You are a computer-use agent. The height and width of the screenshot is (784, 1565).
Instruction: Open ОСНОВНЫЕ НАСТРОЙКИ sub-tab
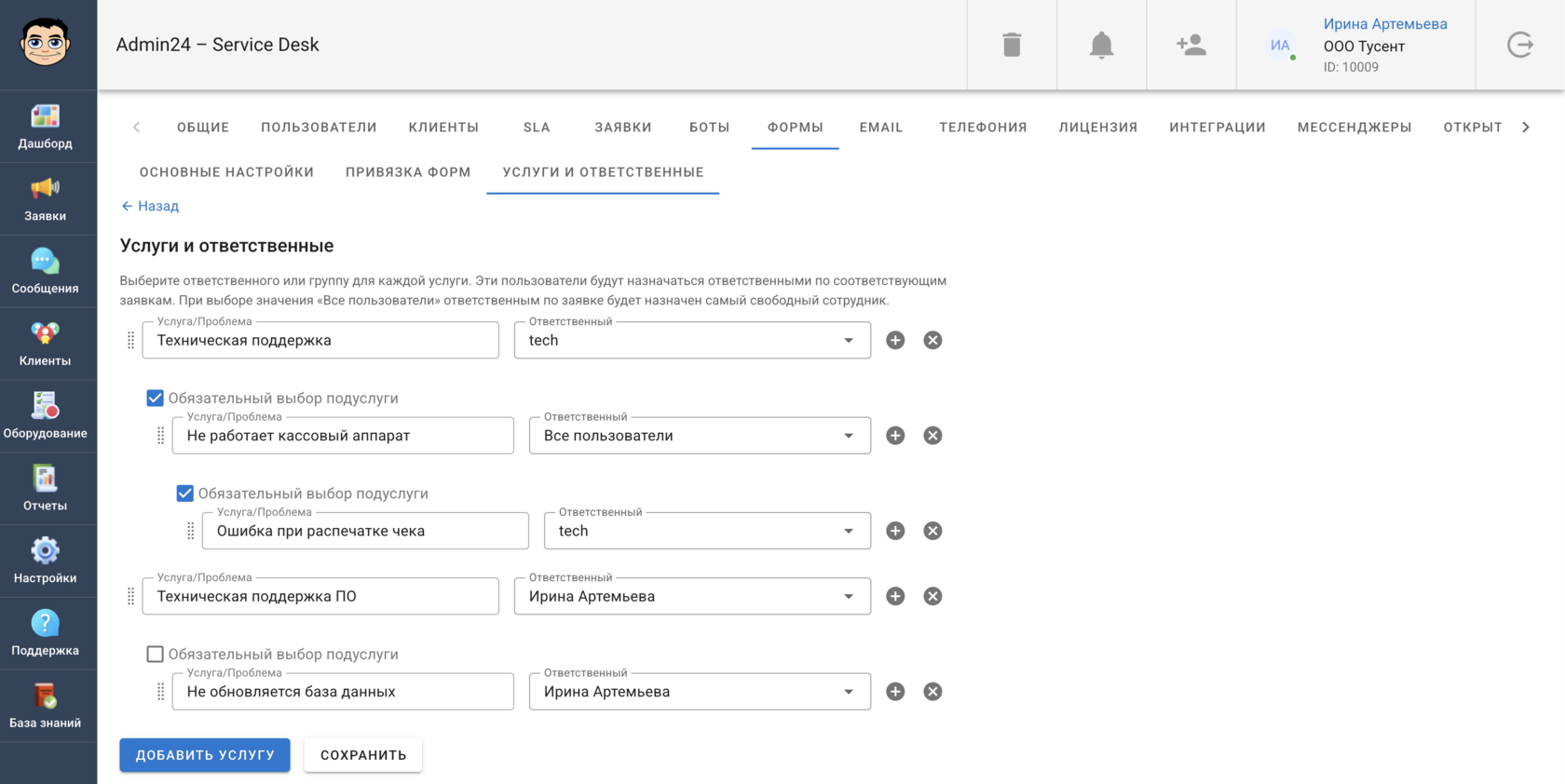click(226, 172)
